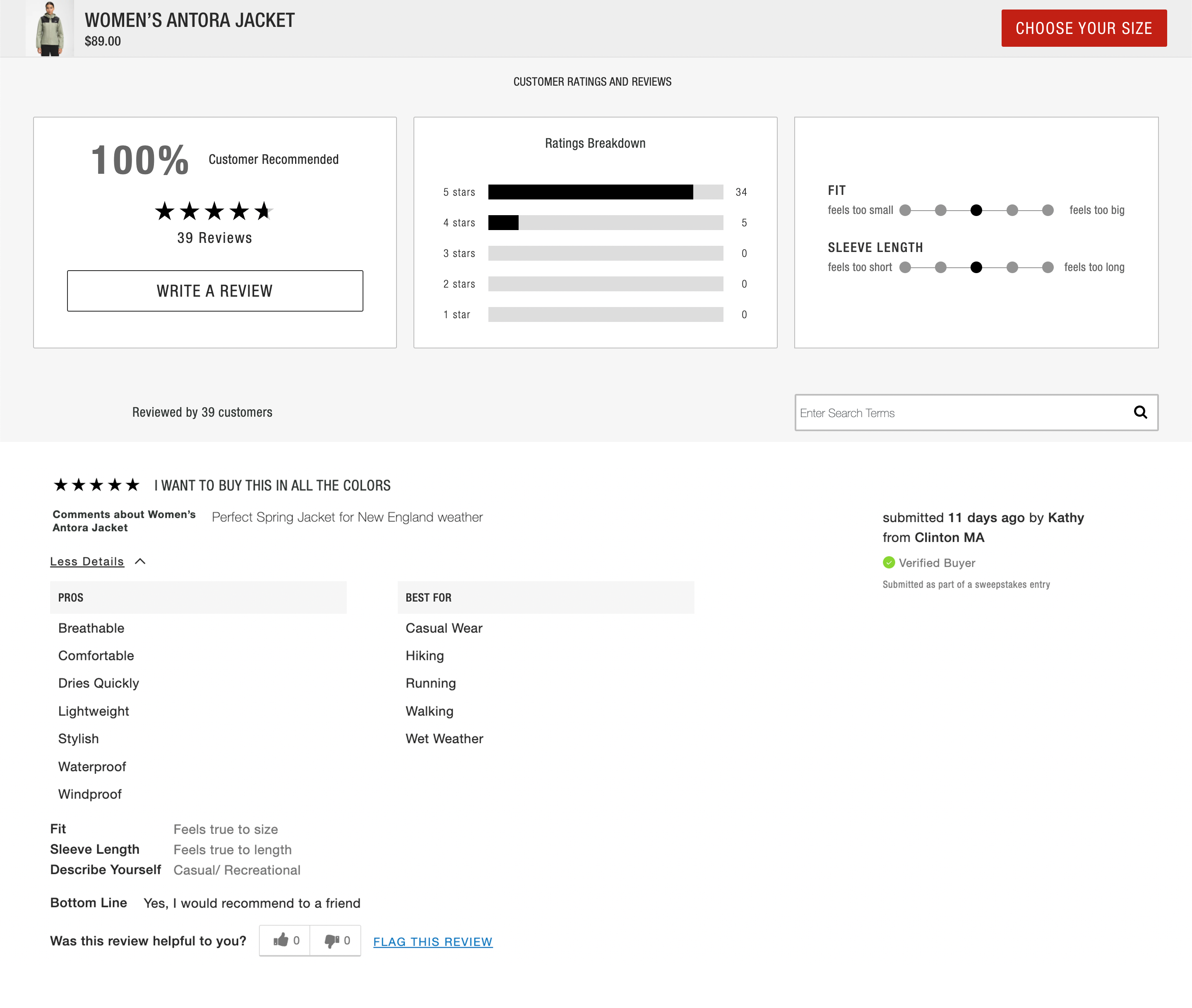Click the review's five-star rating
Screen dimensions: 1192x1008
96,485
